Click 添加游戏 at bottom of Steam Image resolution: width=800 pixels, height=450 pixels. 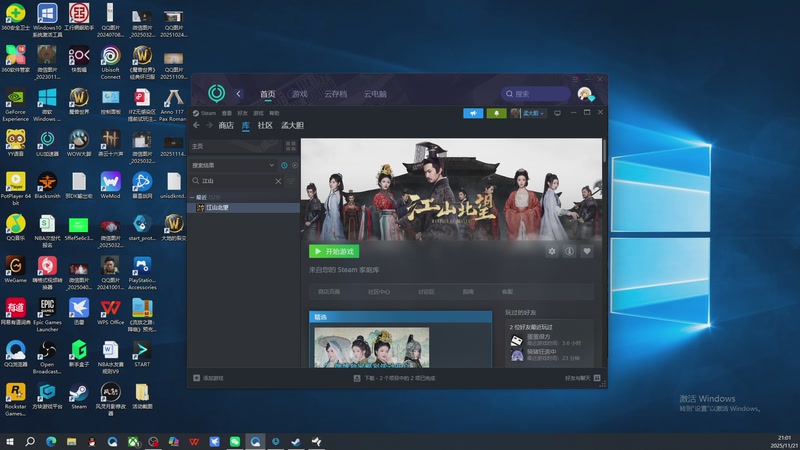point(208,378)
